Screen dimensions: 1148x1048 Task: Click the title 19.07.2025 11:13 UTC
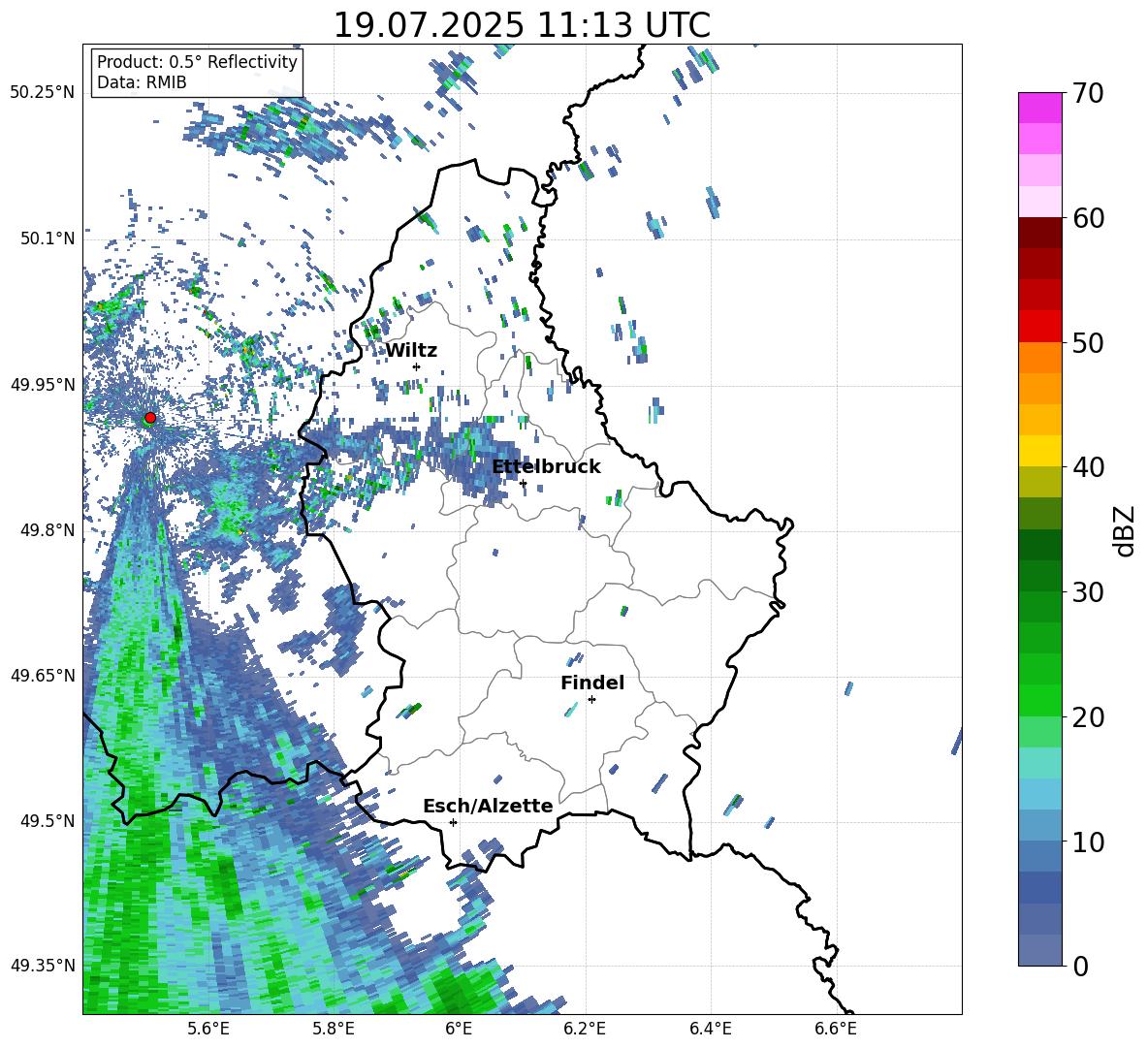[x=522, y=25]
